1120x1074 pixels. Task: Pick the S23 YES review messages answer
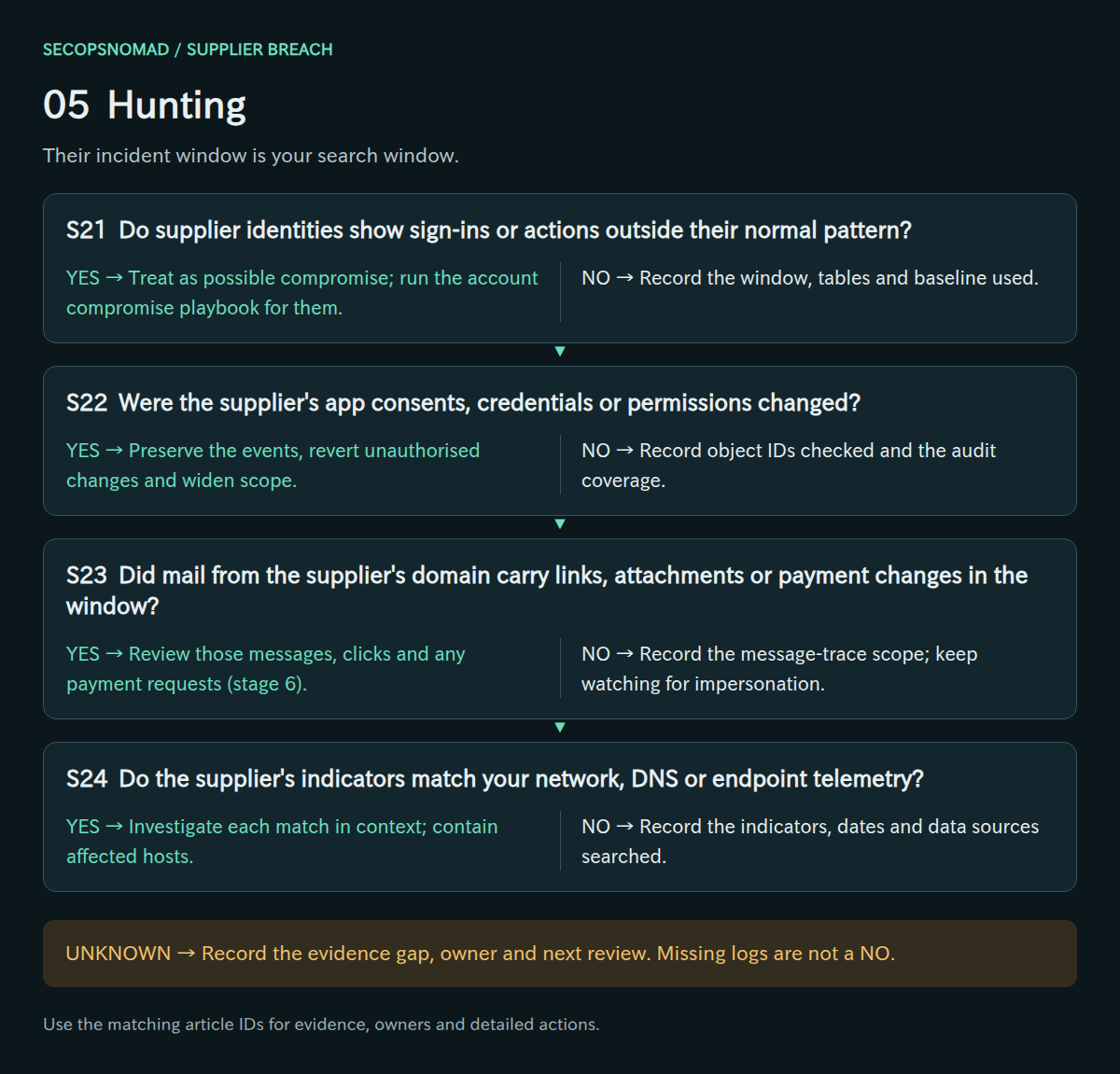pos(266,669)
